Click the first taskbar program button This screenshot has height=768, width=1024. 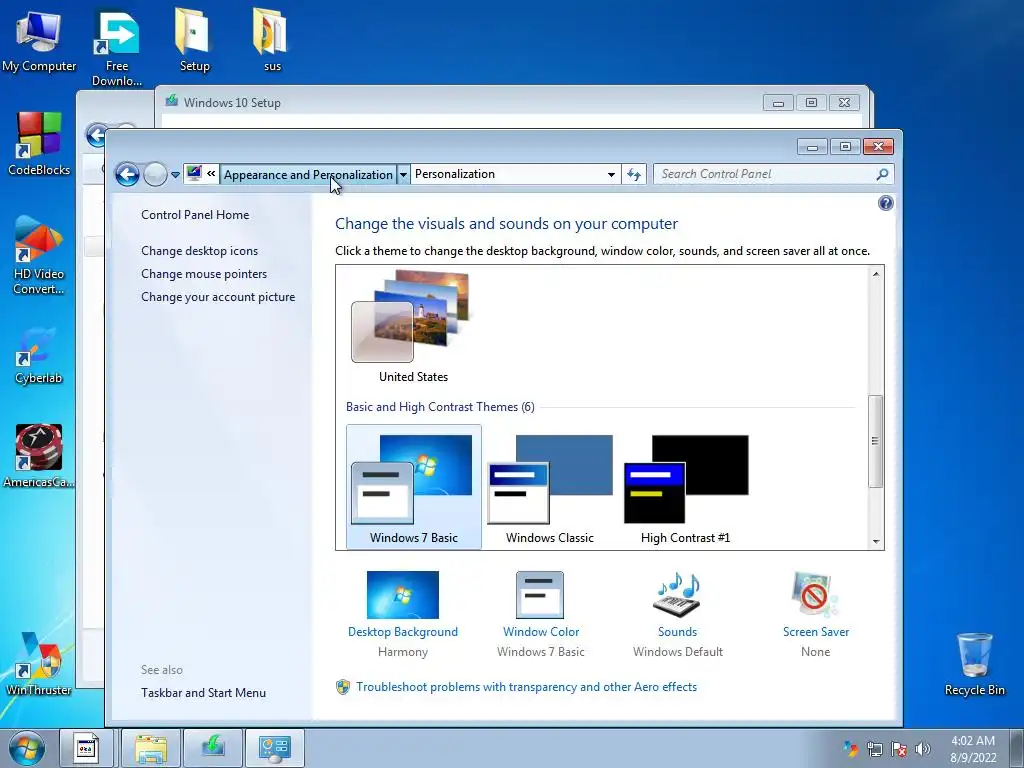pyautogui.click(x=86, y=748)
